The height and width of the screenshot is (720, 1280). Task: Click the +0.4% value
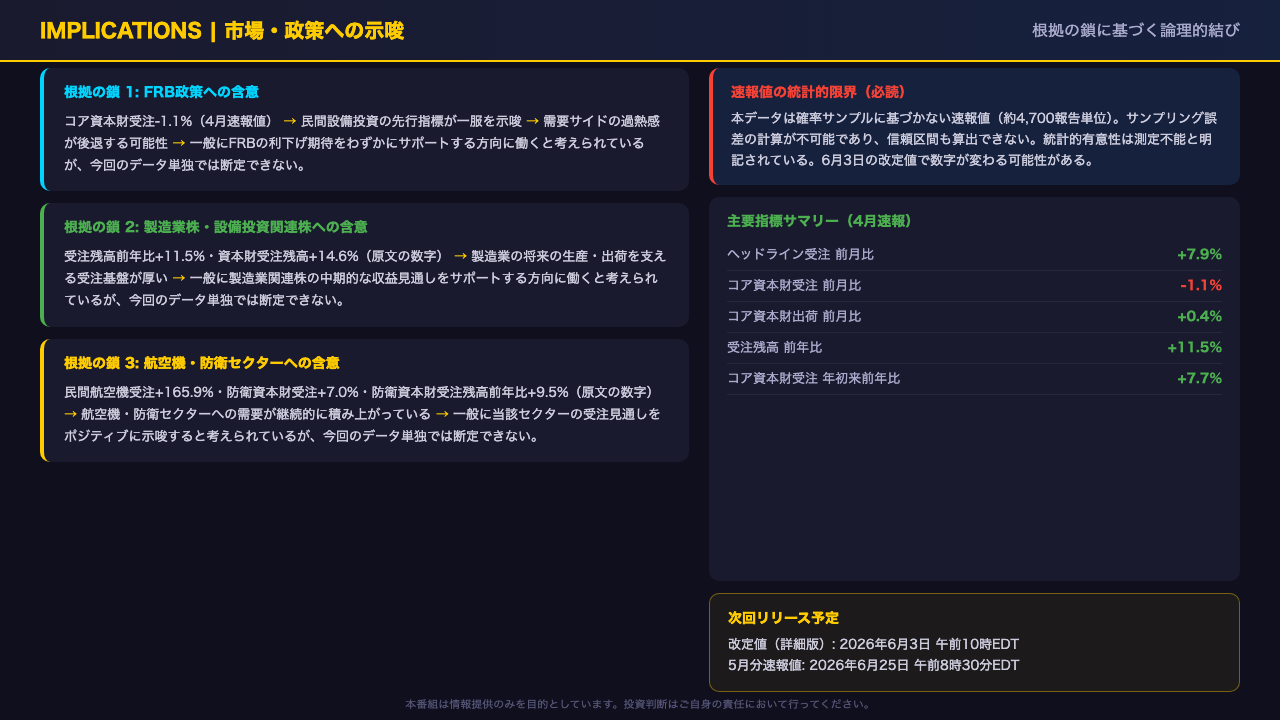(1199, 316)
